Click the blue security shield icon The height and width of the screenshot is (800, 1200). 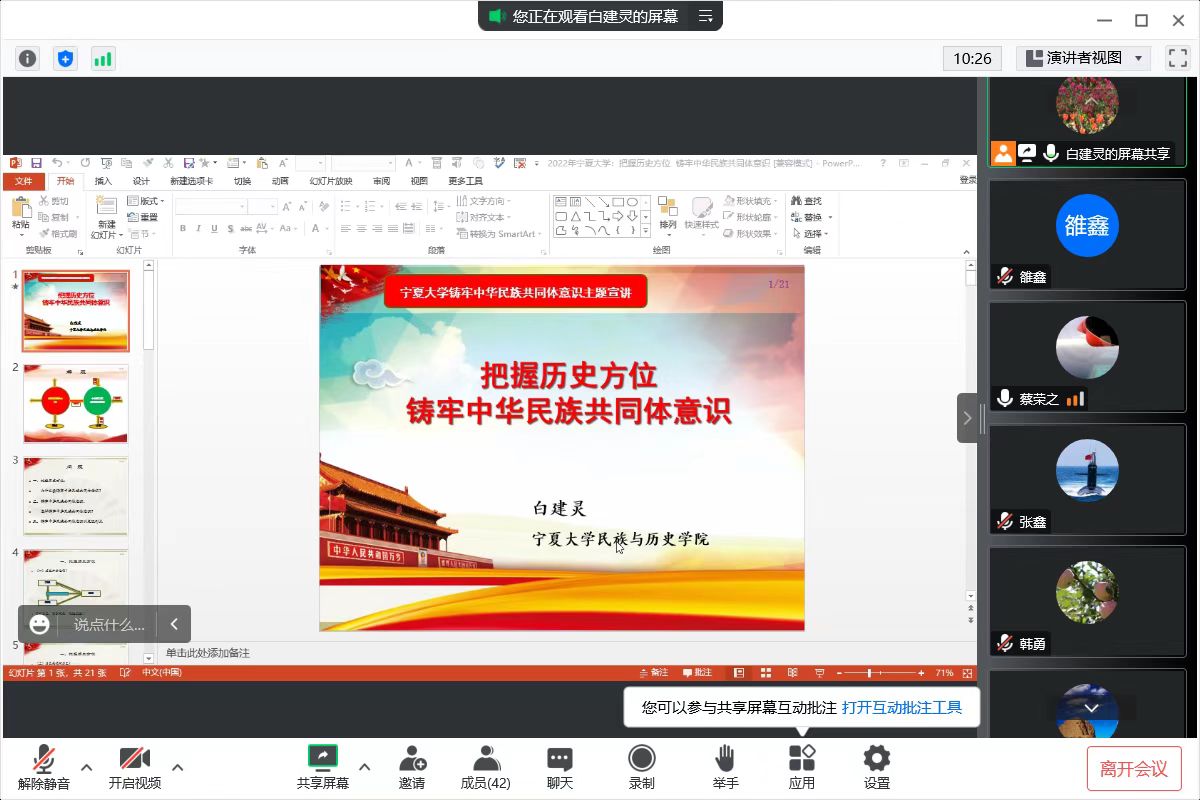65,58
